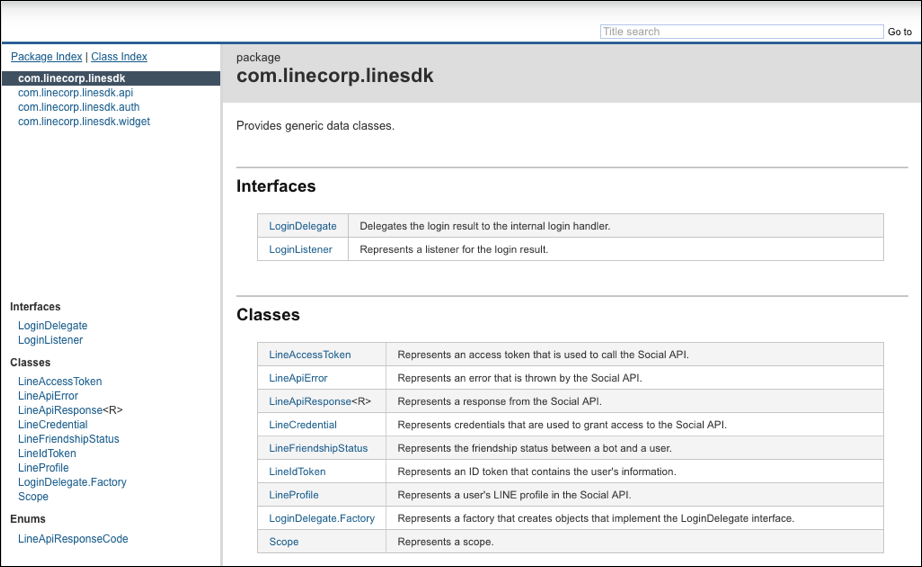The image size is (922, 567).
Task: Open LineApiResponseCode enum in sidebar
Action: 73,539
